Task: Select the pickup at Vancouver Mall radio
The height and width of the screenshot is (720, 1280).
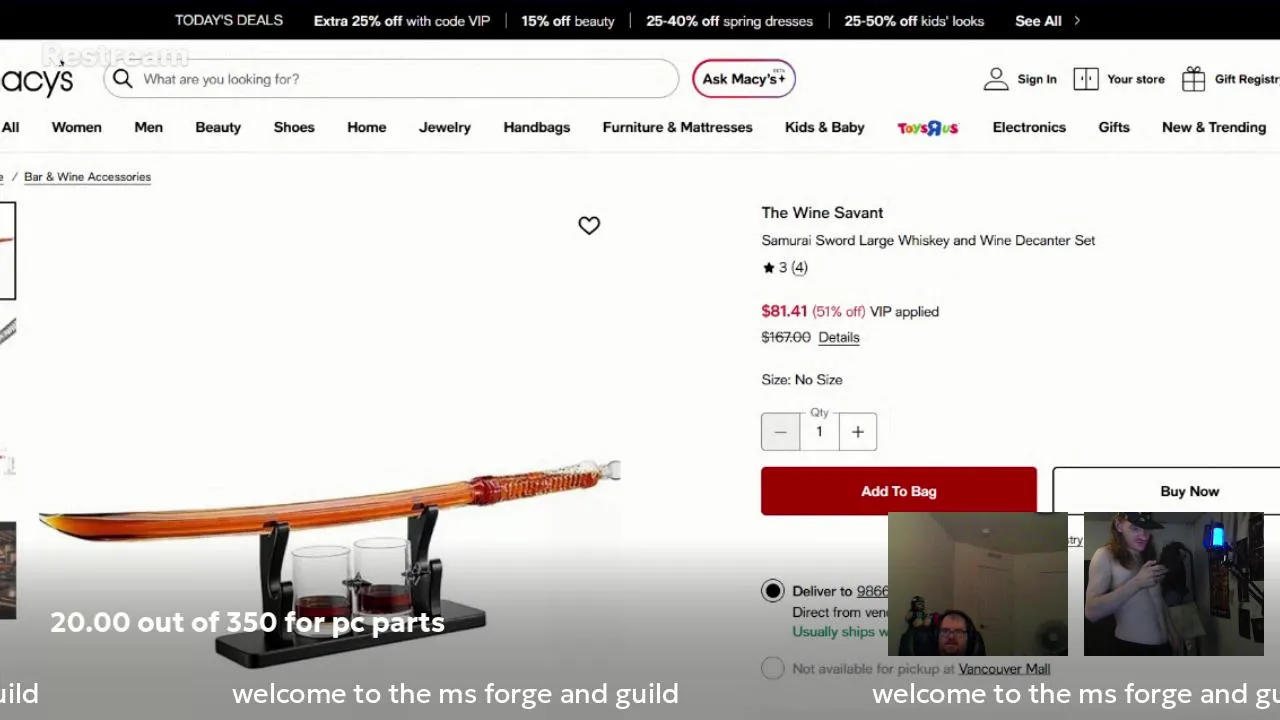Action: pos(772,669)
